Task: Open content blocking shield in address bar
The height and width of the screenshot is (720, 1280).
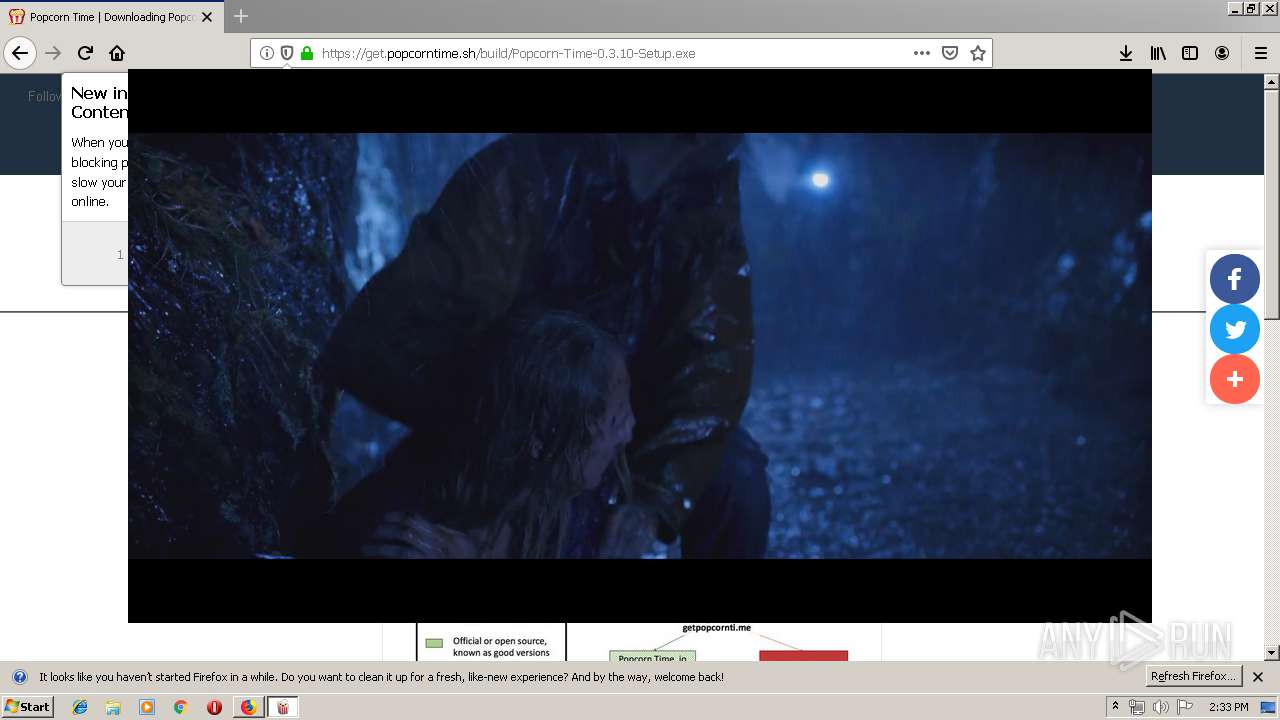Action: click(287, 53)
